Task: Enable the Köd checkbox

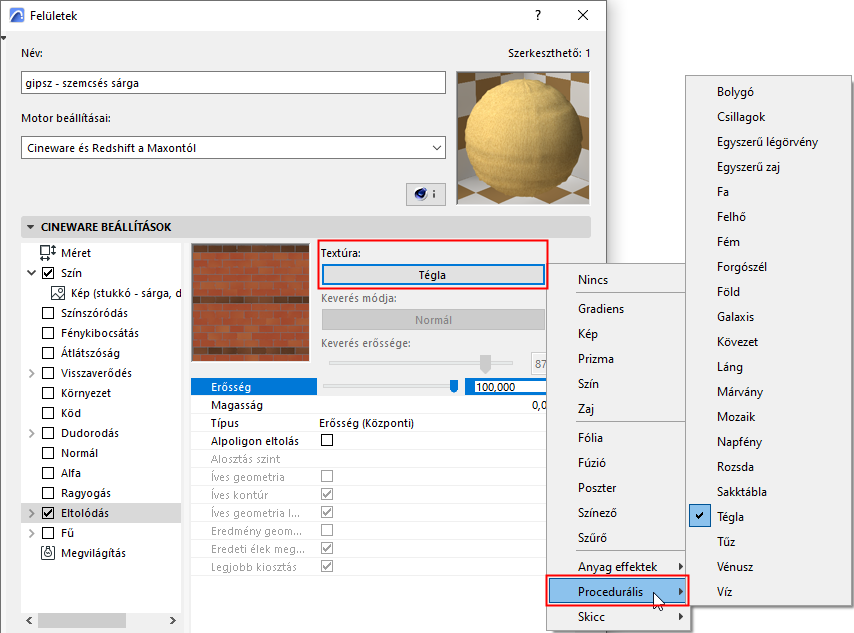Action: tap(48, 413)
